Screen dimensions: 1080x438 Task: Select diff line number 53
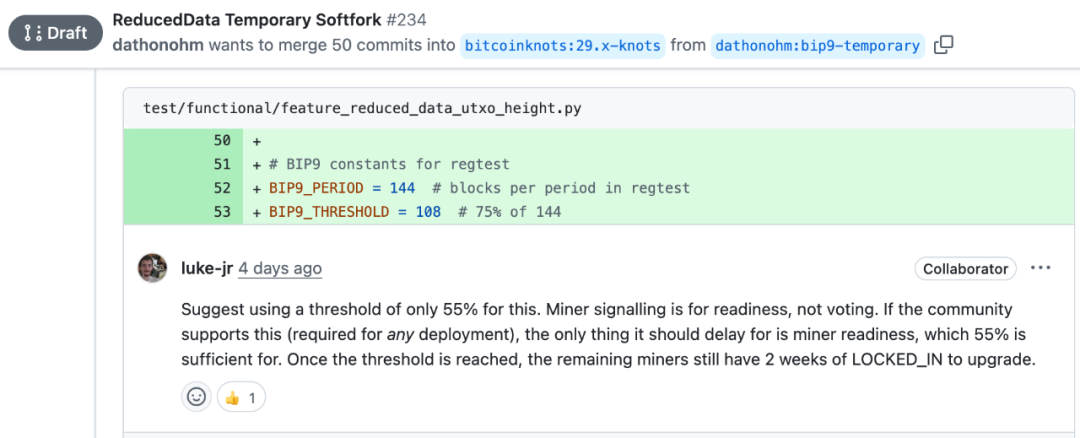(x=222, y=212)
